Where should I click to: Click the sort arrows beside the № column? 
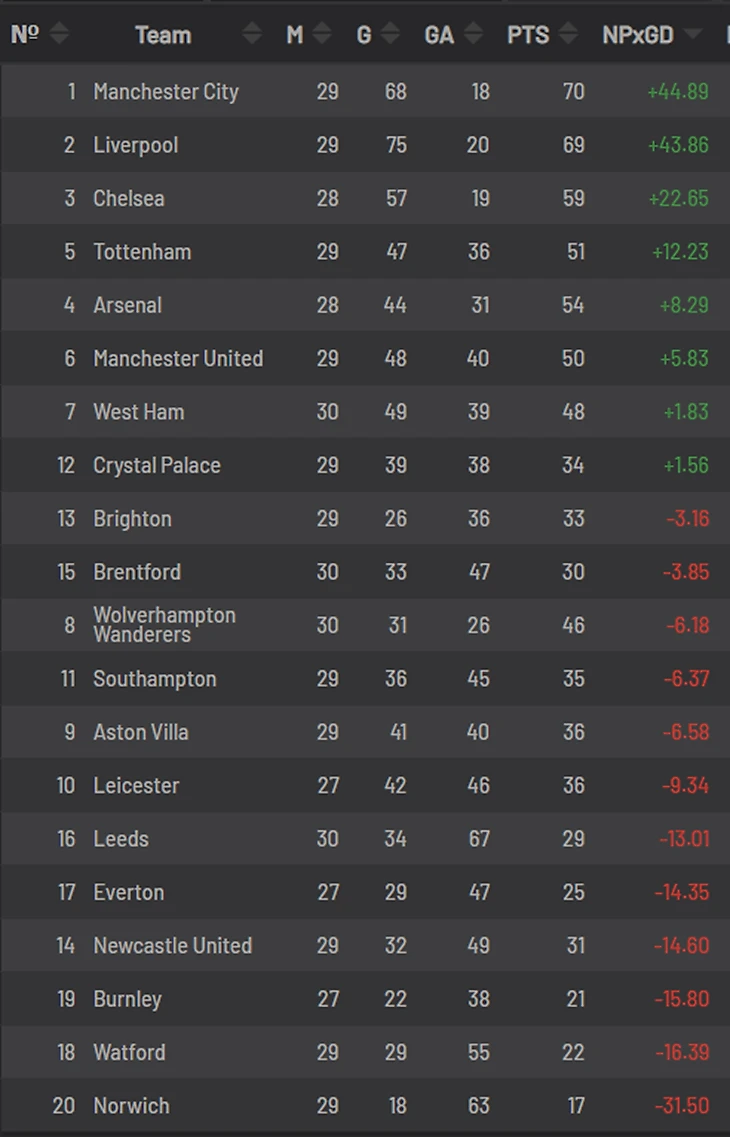point(59,35)
